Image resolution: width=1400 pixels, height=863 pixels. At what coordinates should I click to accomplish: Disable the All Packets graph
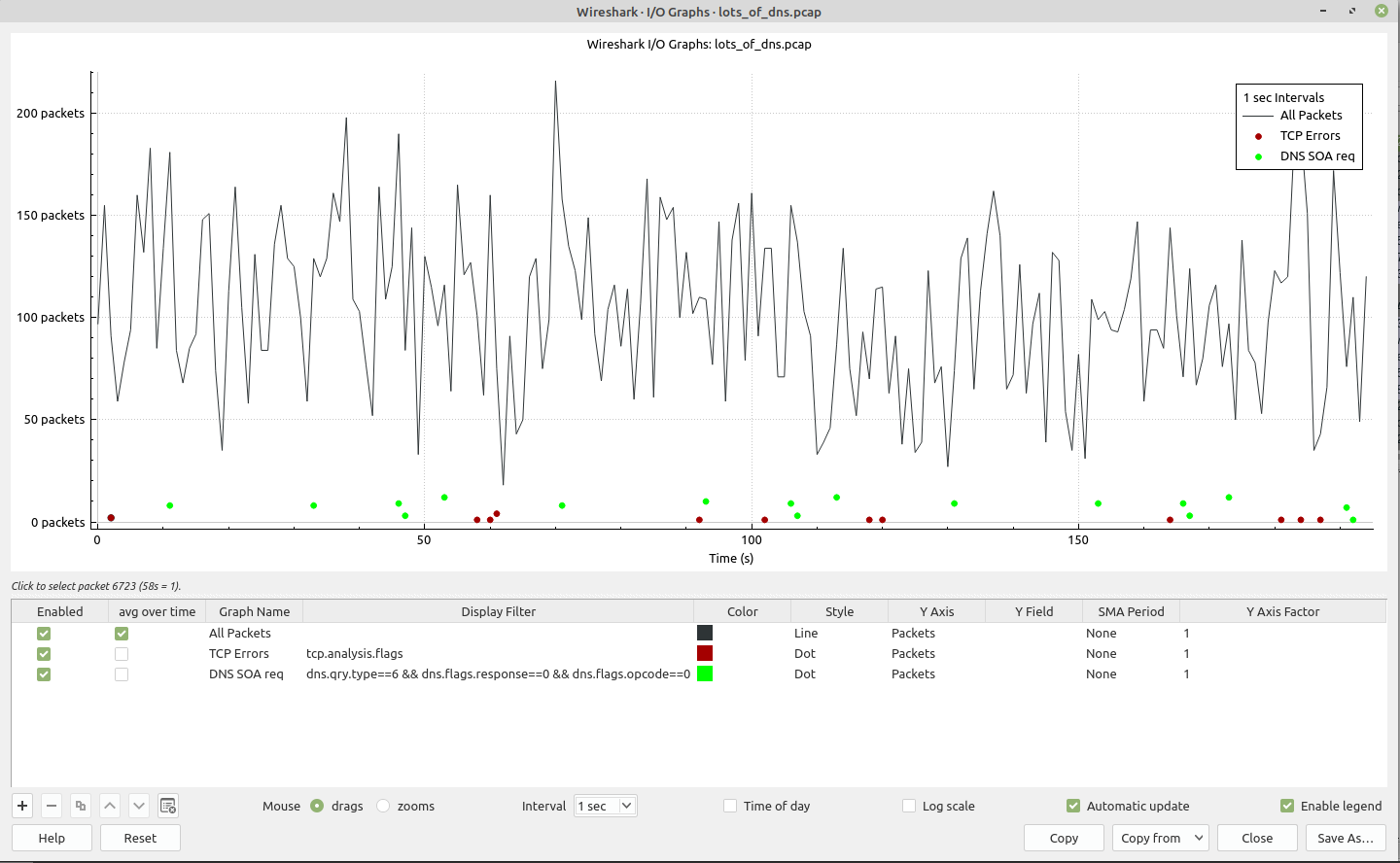(x=43, y=633)
